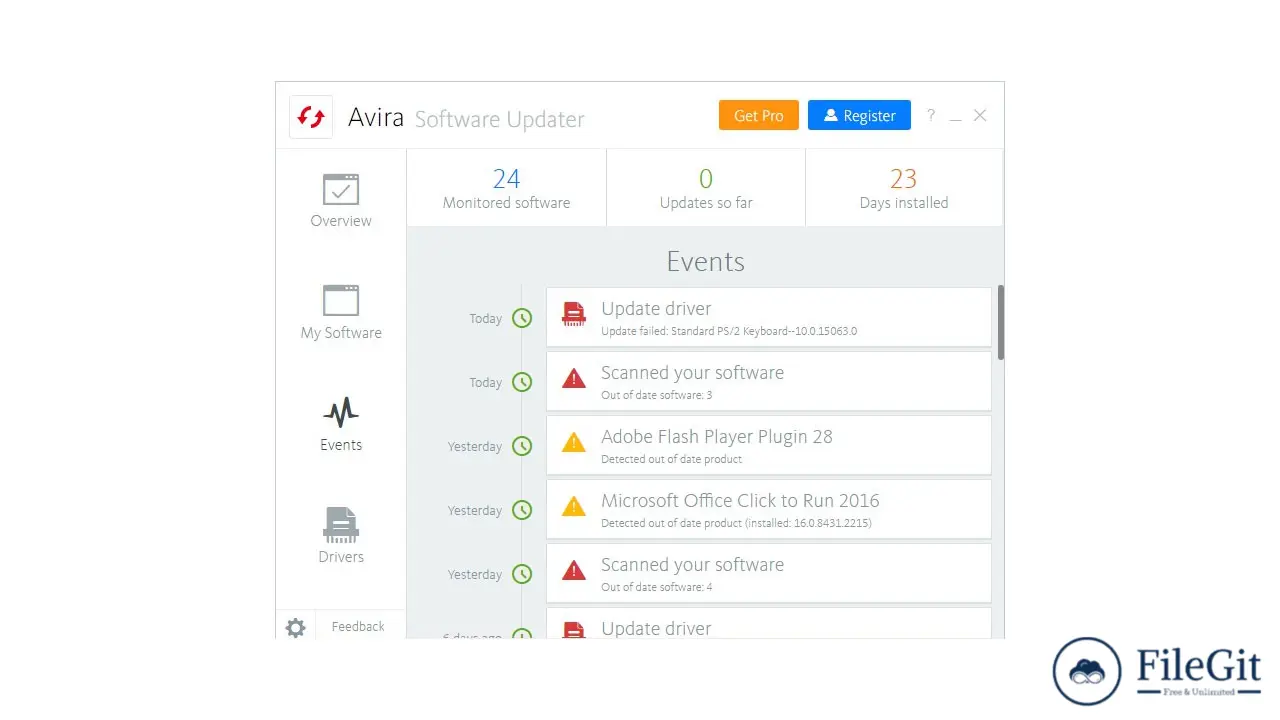Open the Overview section
The width and height of the screenshot is (1280, 720).
341,201
